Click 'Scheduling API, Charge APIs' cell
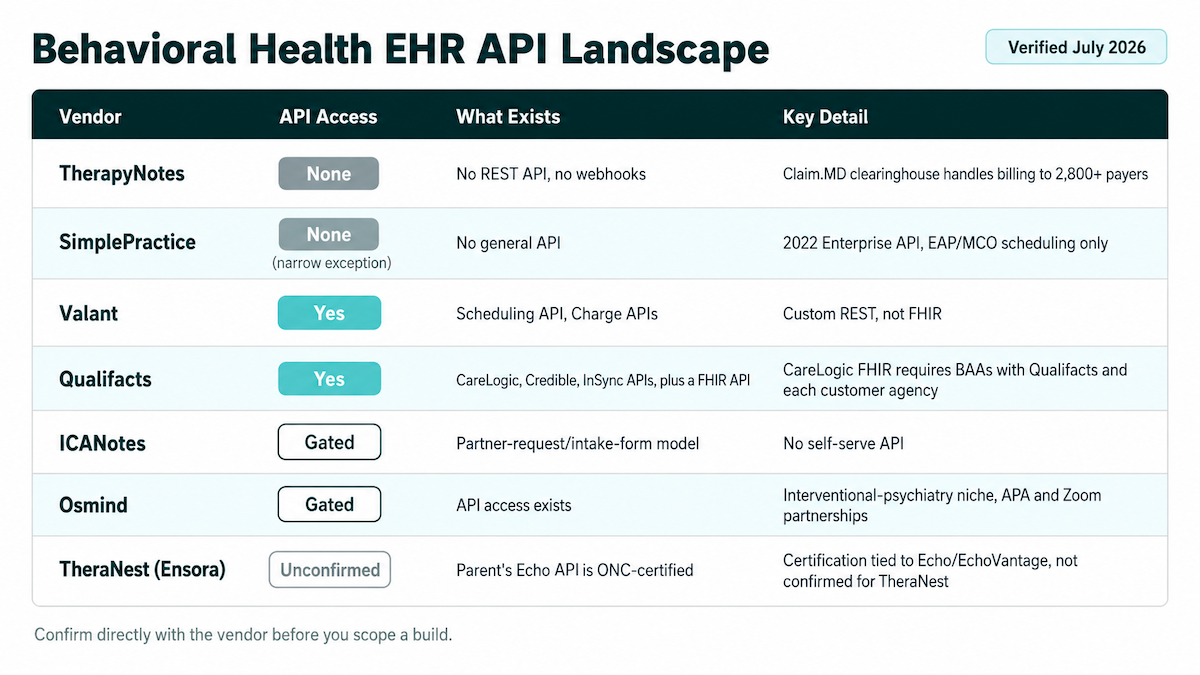1200x675 pixels. tap(557, 313)
